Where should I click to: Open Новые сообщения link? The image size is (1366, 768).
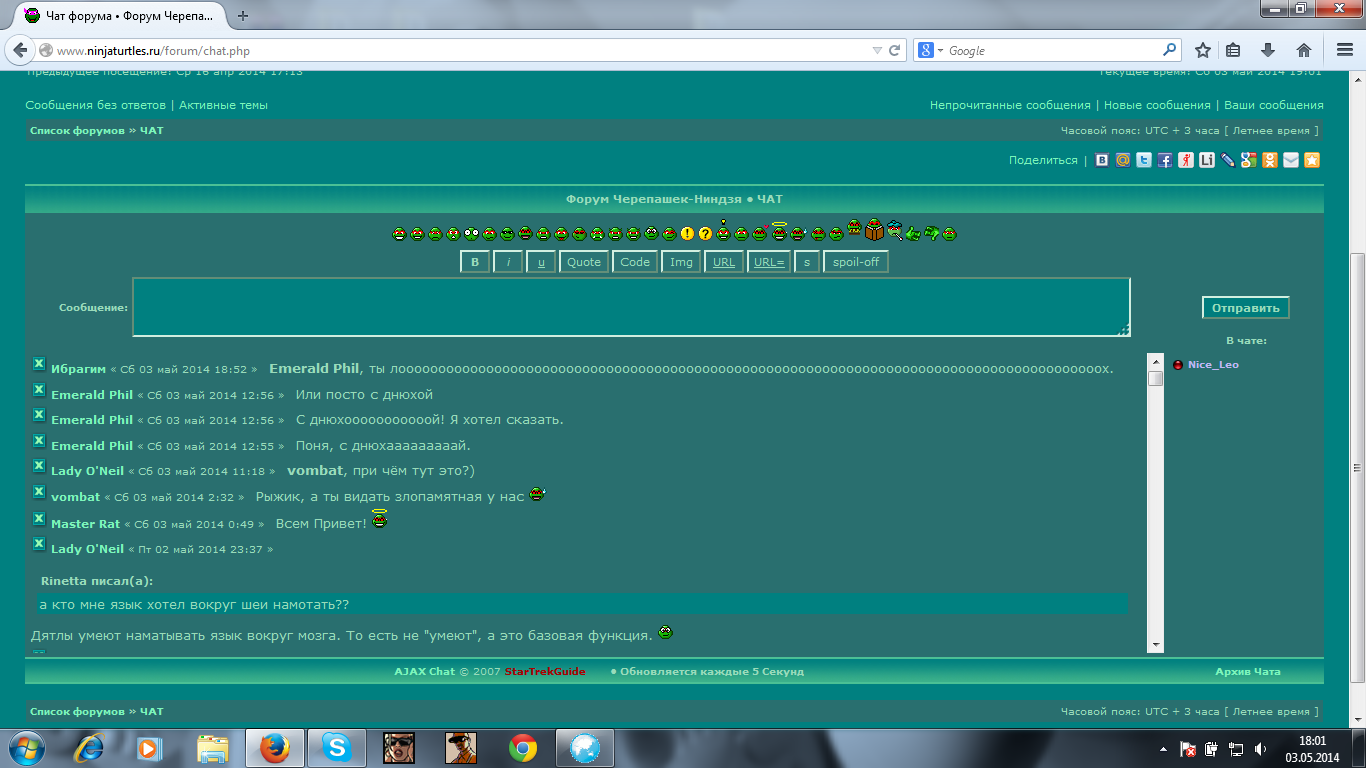(x=1157, y=105)
